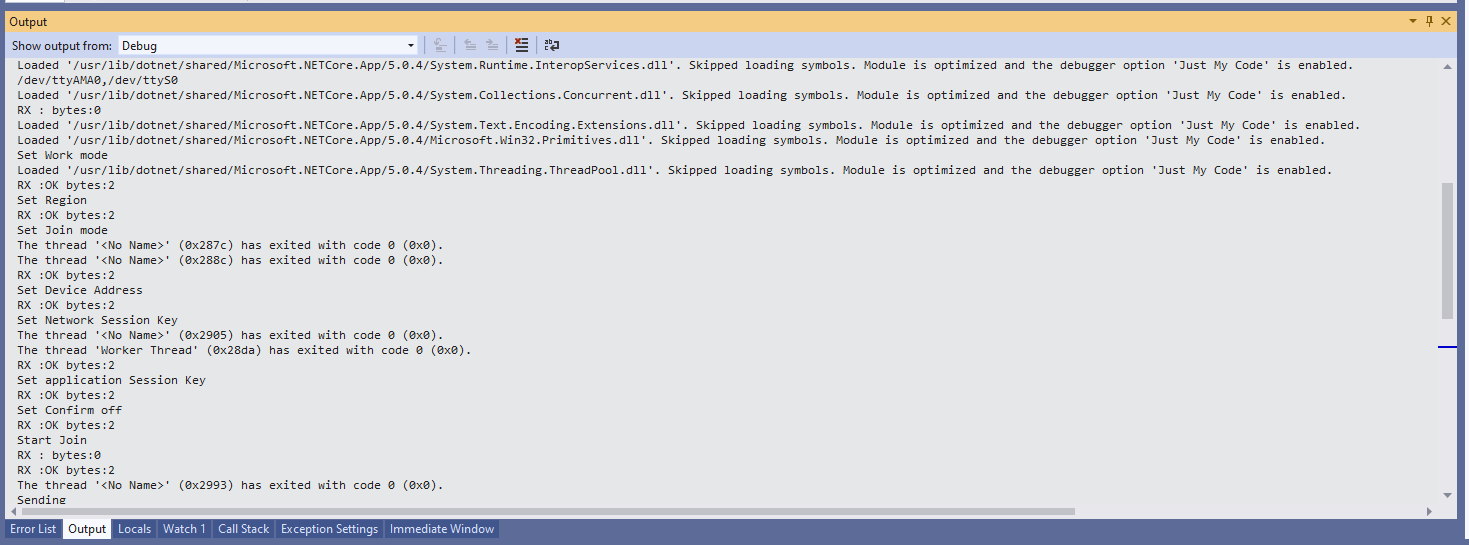Close the Output panel
This screenshot has height=545, width=1469.
click(1447, 21)
